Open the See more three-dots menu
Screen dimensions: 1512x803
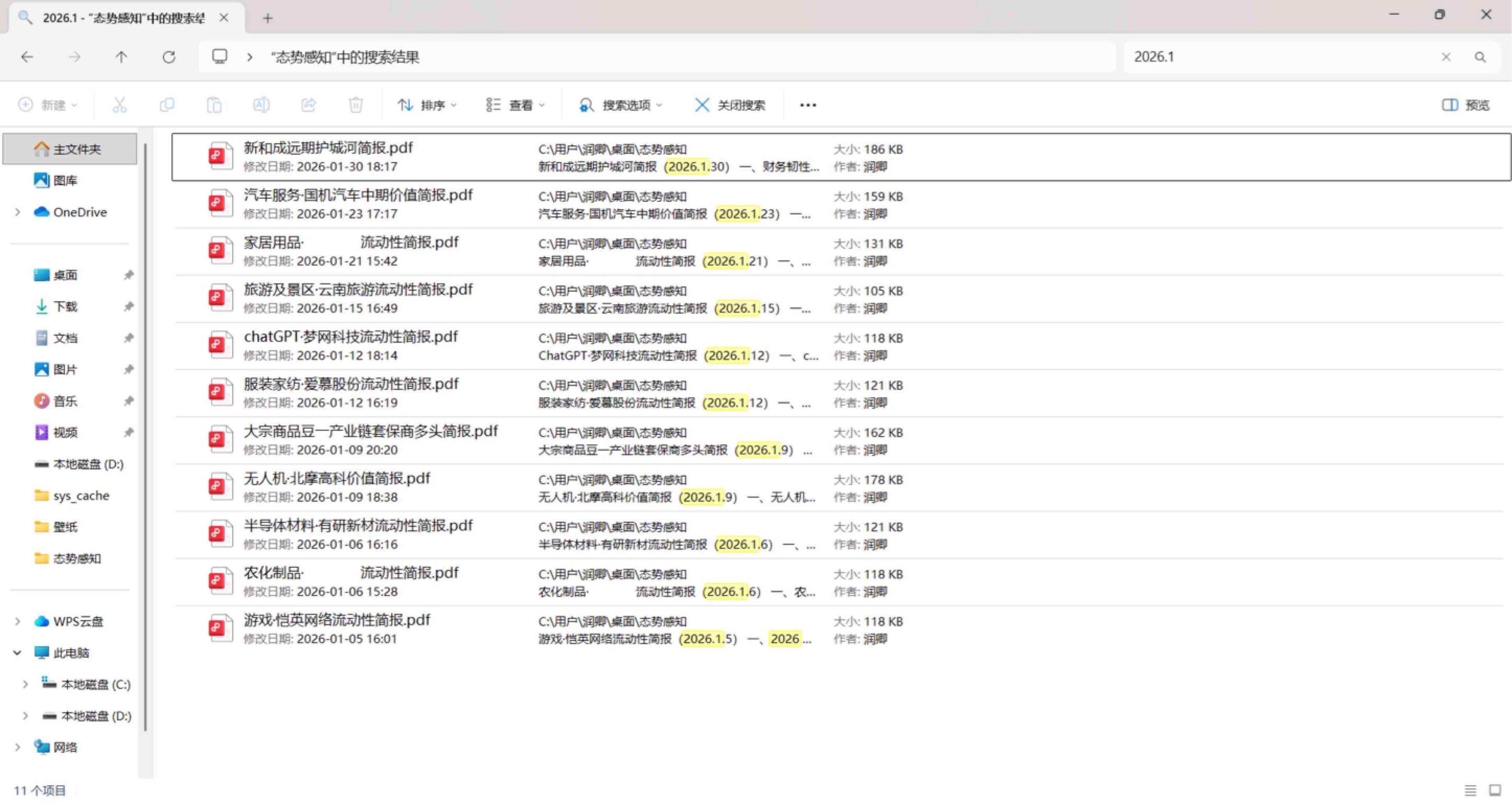click(808, 105)
